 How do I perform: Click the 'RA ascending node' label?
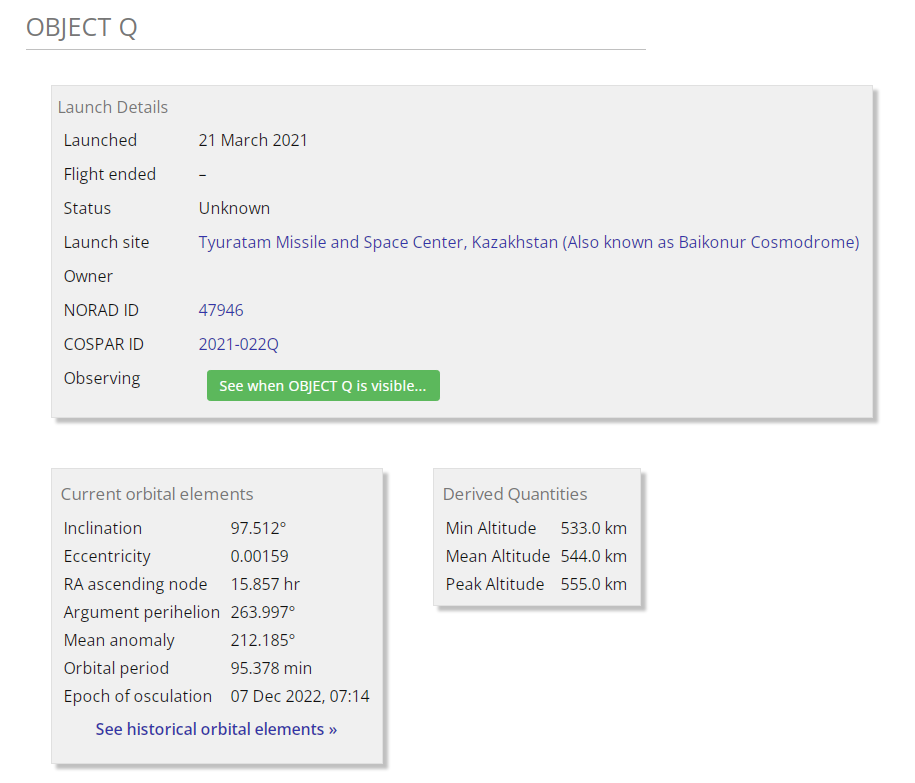pos(135,584)
